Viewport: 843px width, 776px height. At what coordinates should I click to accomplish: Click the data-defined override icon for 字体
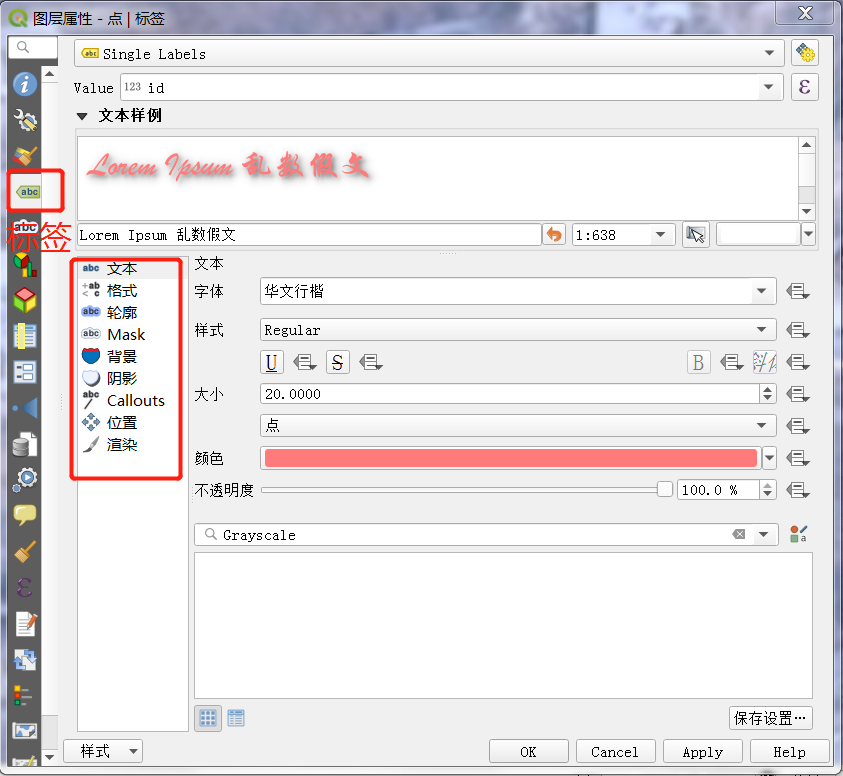(x=797, y=292)
